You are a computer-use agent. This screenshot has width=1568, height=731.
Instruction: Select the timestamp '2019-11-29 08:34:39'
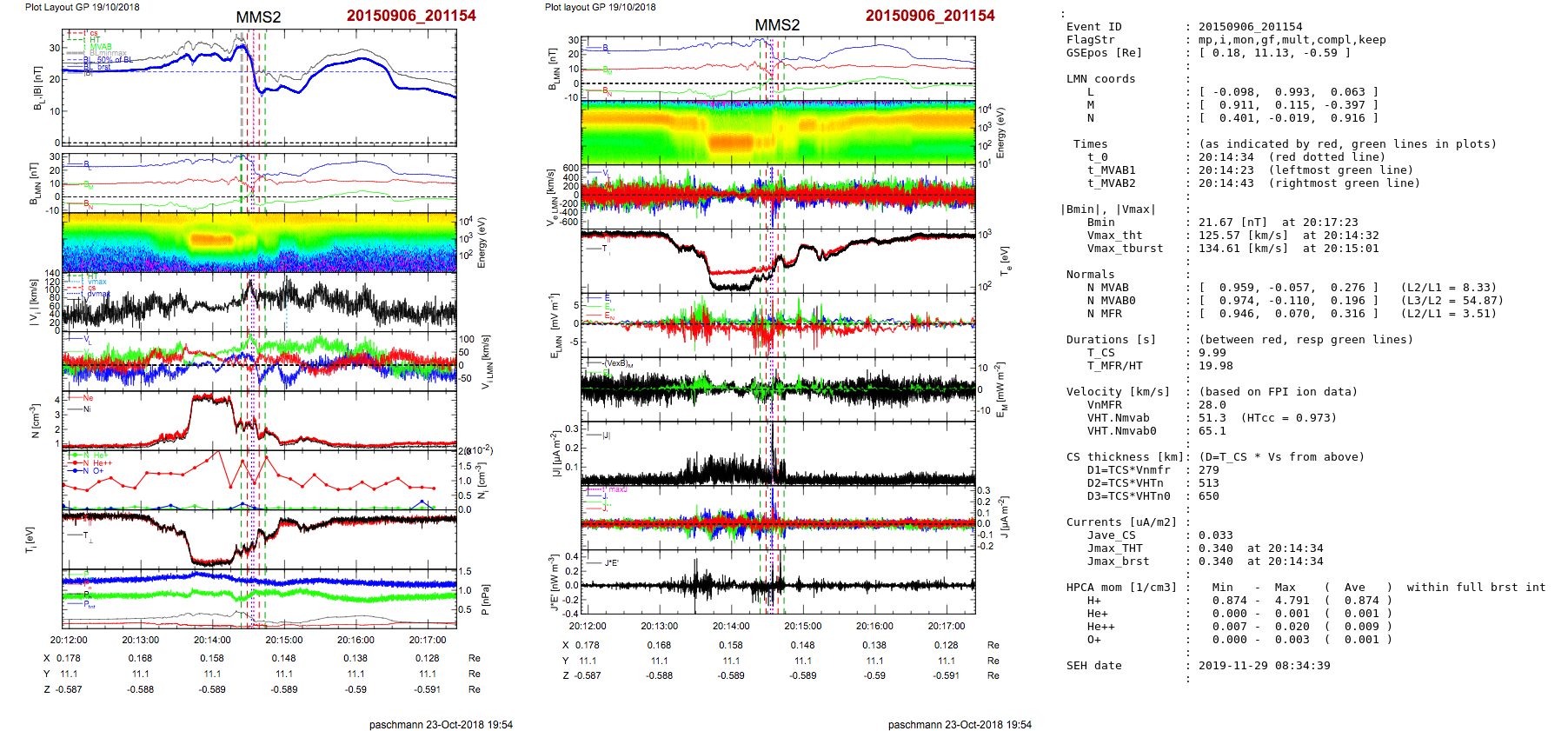1264,666
